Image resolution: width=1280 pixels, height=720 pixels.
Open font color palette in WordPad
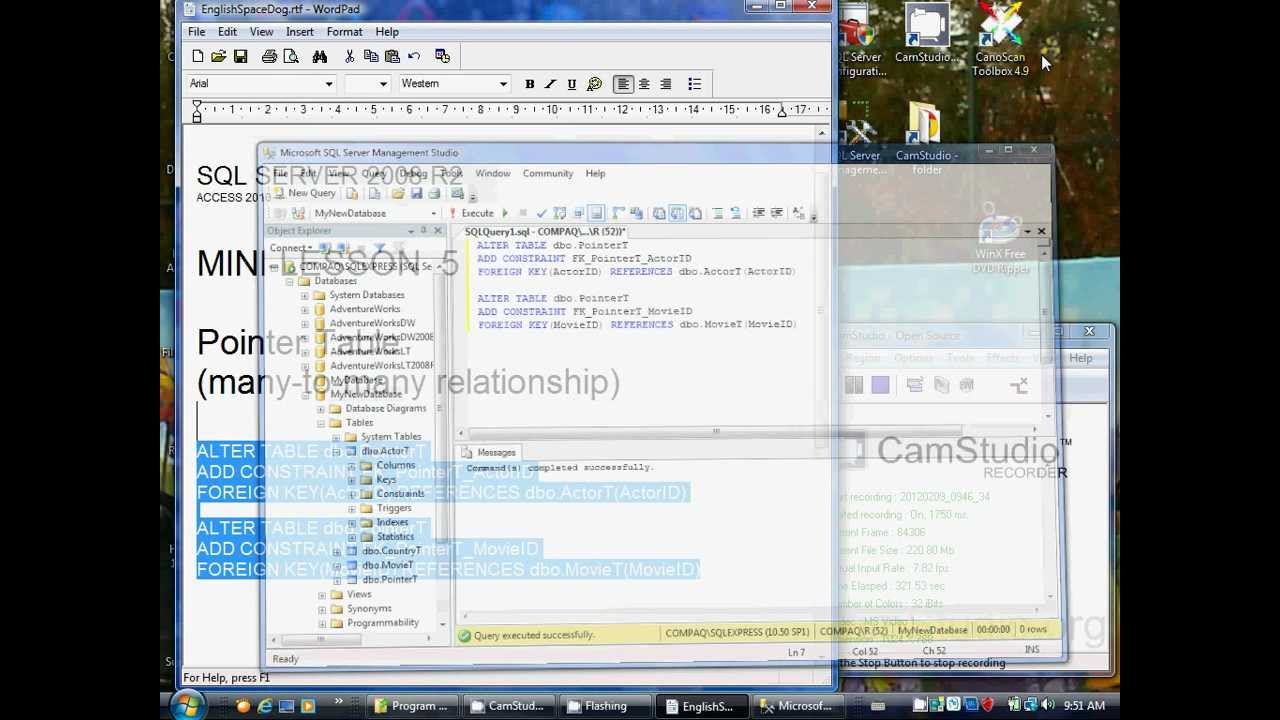pos(594,84)
